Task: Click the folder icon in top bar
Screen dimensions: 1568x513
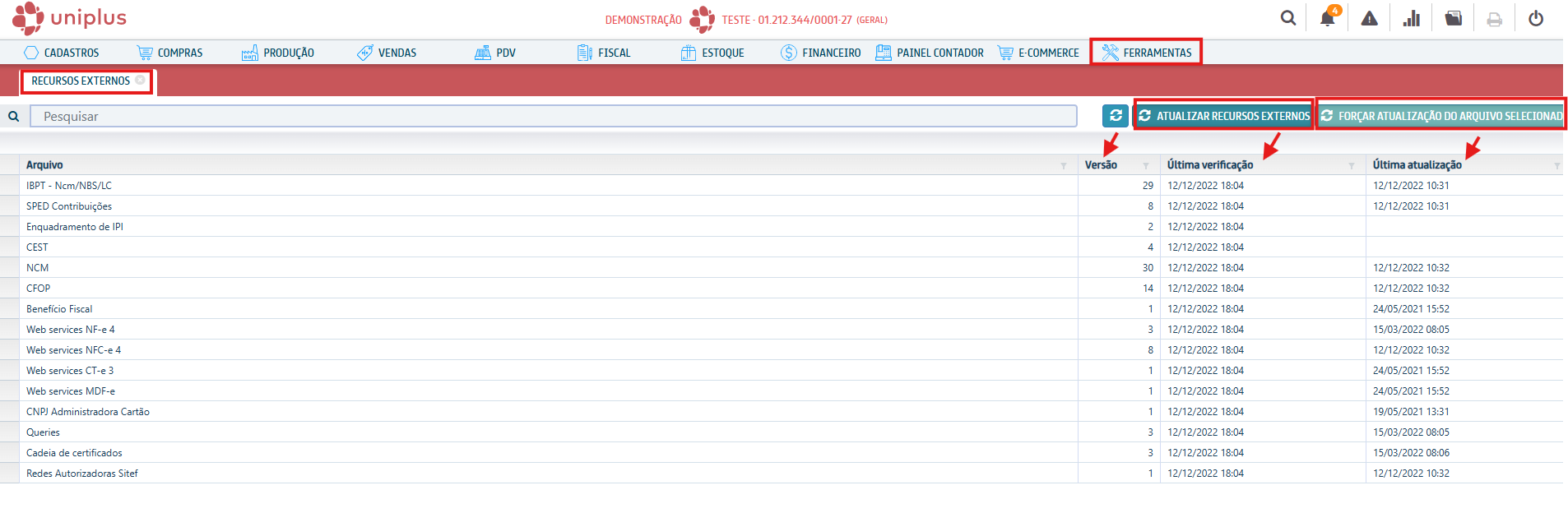Action: (1454, 18)
